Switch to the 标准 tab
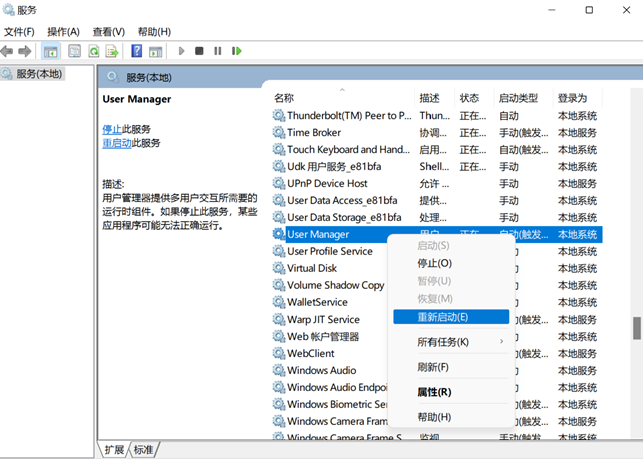The width and height of the screenshot is (643, 459). (x=144, y=450)
